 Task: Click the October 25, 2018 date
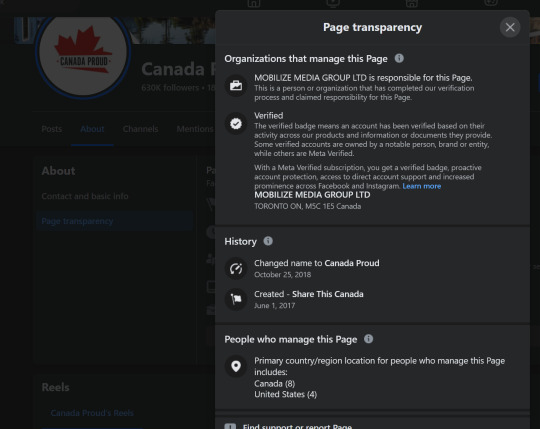pyautogui.click(x=282, y=274)
